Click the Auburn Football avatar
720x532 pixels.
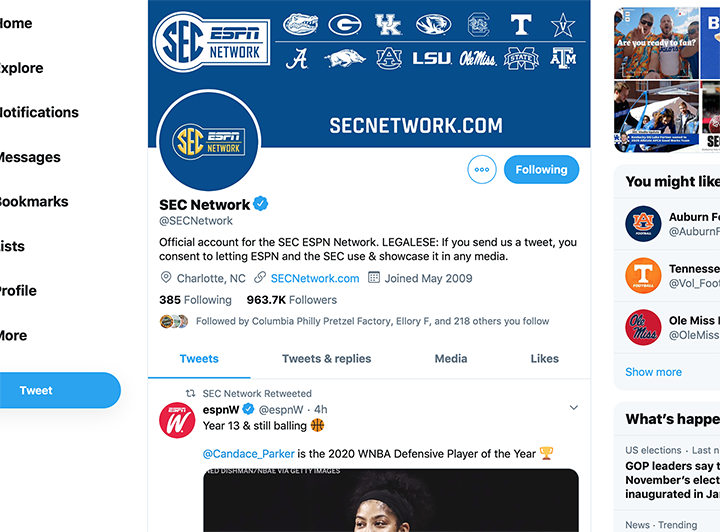point(643,224)
